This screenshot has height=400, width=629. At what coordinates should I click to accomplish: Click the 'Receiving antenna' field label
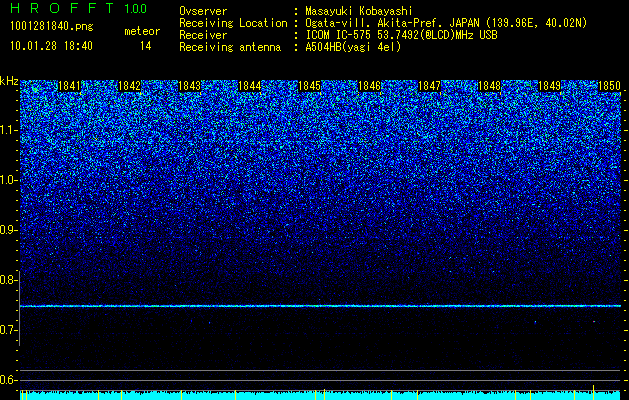(x=230, y=47)
